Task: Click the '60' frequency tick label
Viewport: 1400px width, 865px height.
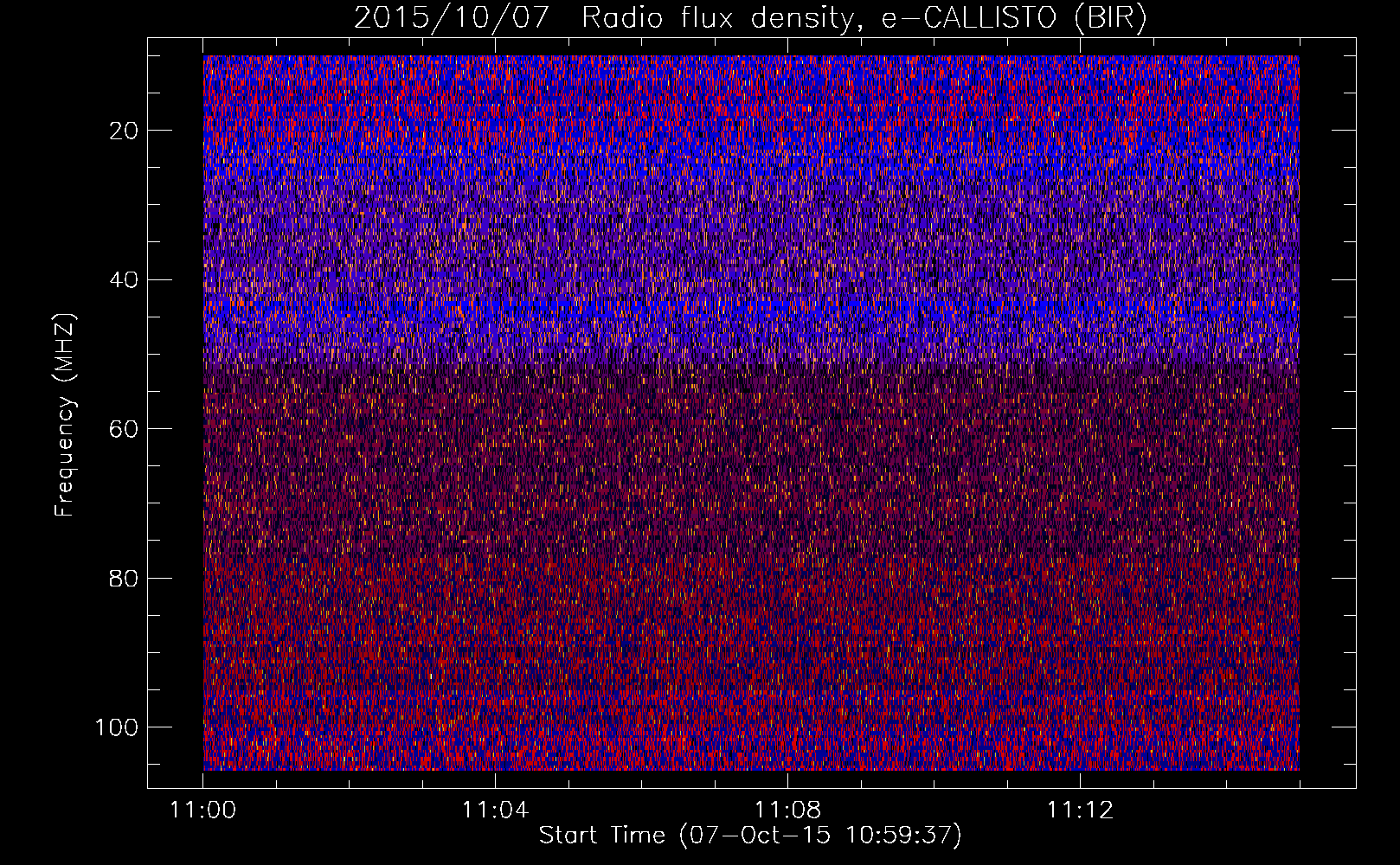Action: click(x=125, y=429)
